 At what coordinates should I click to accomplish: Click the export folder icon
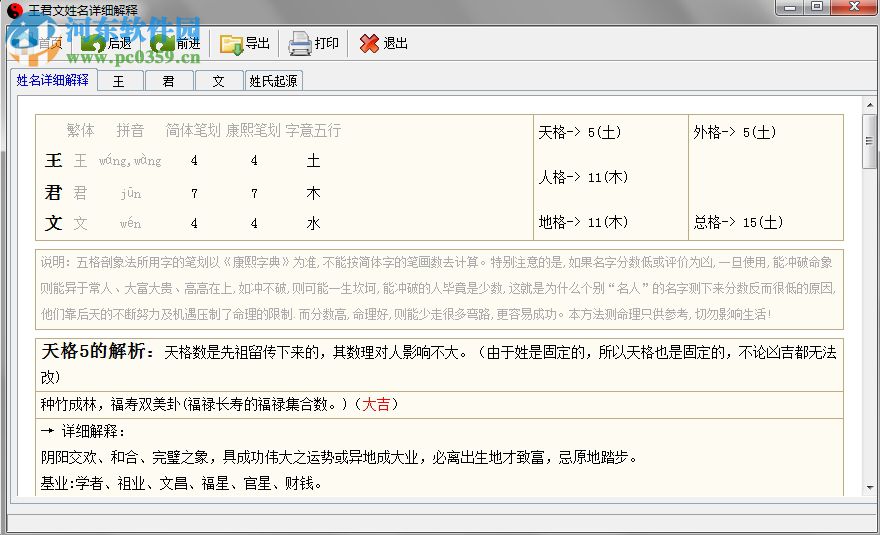231,44
